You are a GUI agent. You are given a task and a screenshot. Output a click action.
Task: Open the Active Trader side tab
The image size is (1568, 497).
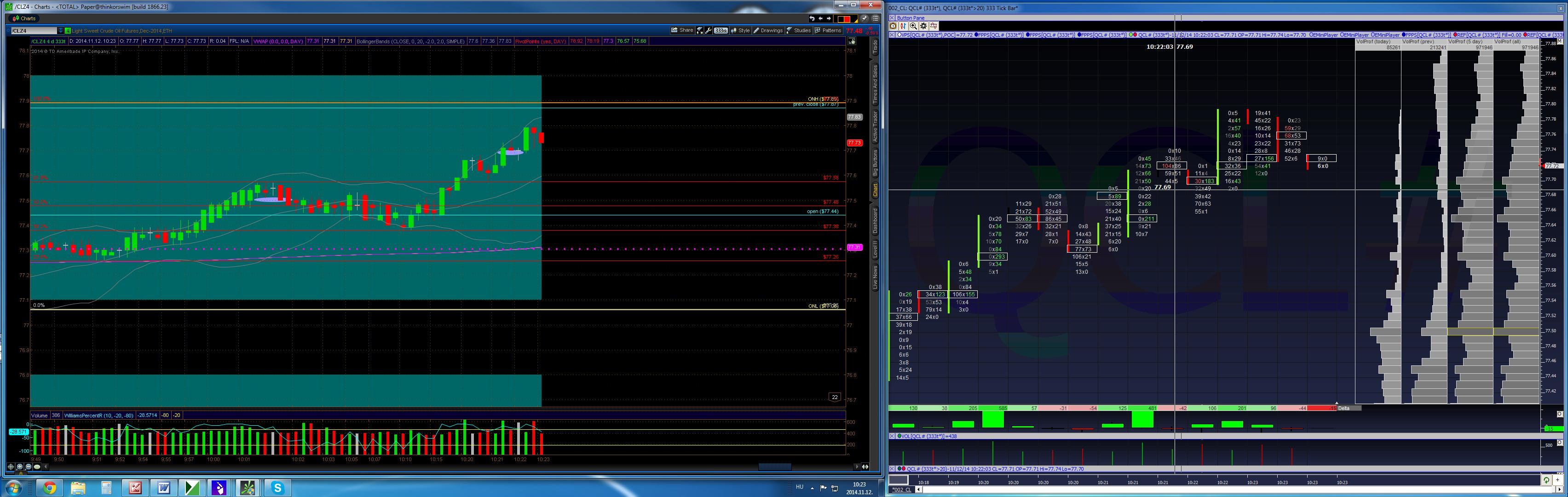tap(875, 126)
